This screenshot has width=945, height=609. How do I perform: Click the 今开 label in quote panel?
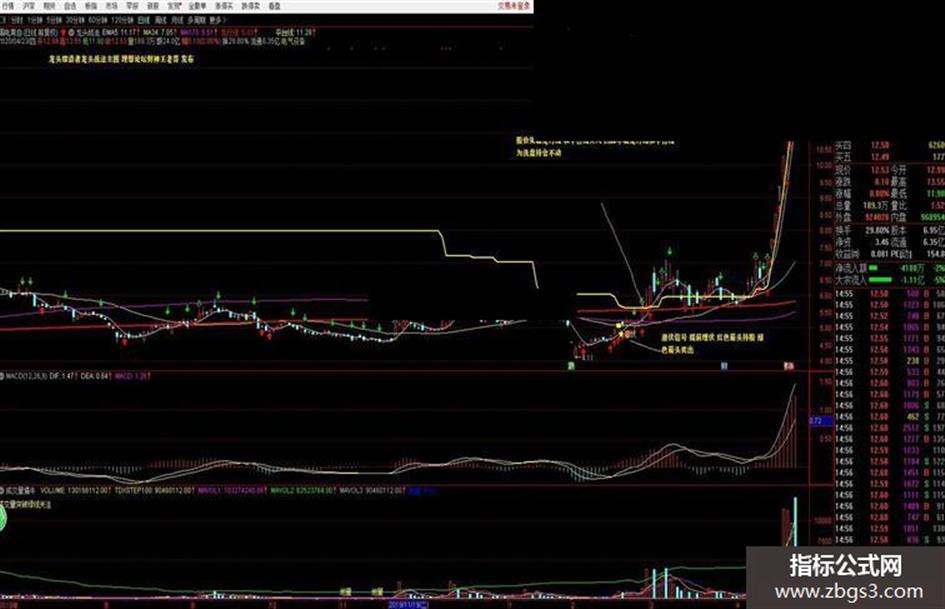click(899, 169)
